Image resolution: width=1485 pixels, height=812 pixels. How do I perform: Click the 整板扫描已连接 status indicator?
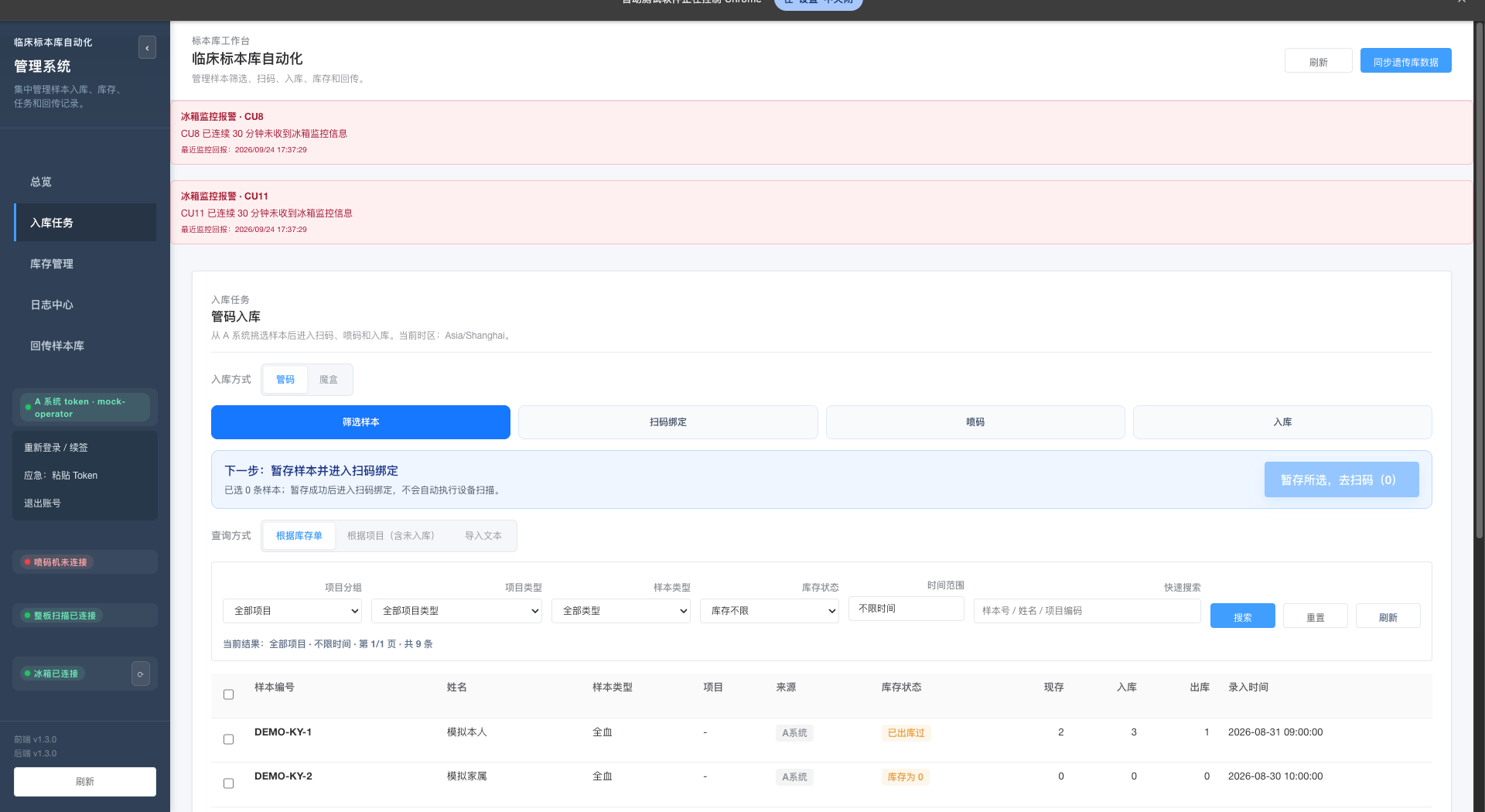point(61,616)
